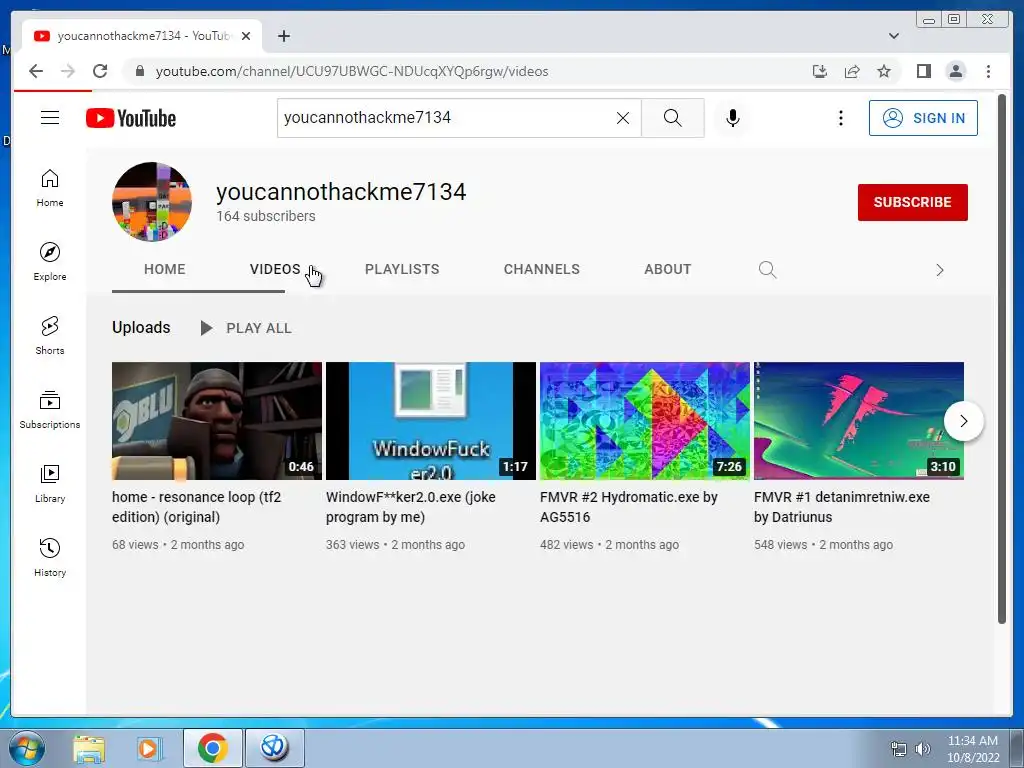Switch to the CHANNELS channel tab

[x=541, y=269]
